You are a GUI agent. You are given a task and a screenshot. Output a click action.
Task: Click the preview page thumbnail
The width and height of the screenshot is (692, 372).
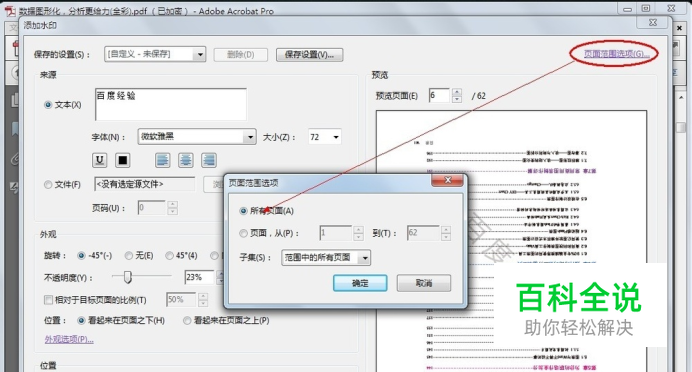511,241
